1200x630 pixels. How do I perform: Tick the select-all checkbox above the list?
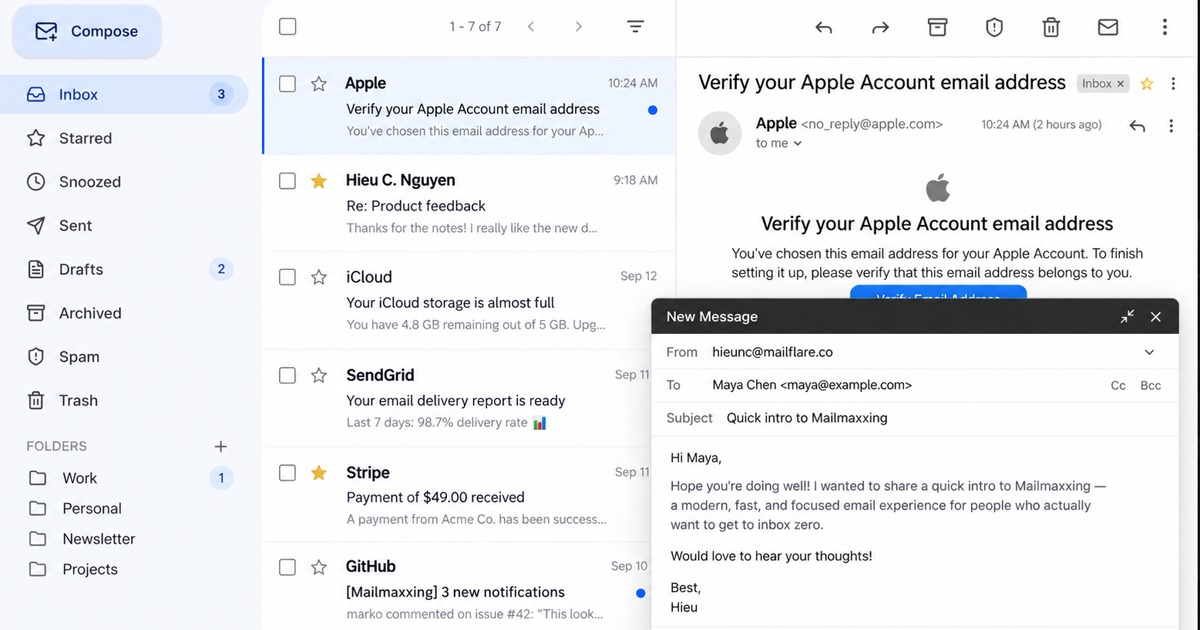pos(288,26)
